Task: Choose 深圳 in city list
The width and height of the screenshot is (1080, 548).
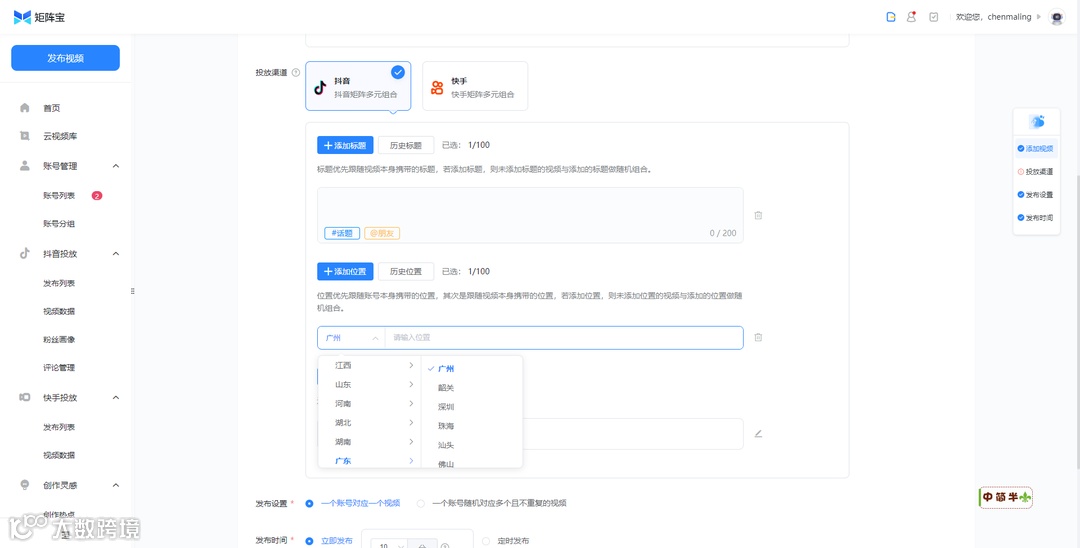Action: click(x=446, y=407)
